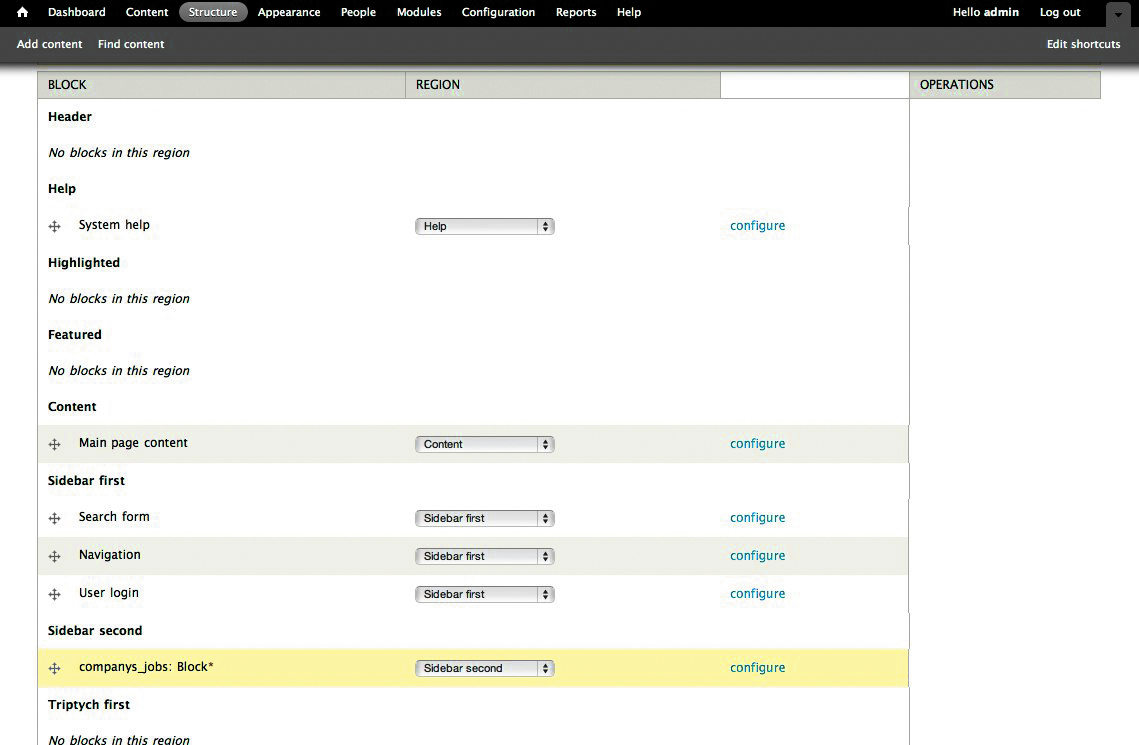Image resolution: width=1139 pixels, height=745 pixels.
Task: Grab the drag handle for User login
Action: (54, 594)
